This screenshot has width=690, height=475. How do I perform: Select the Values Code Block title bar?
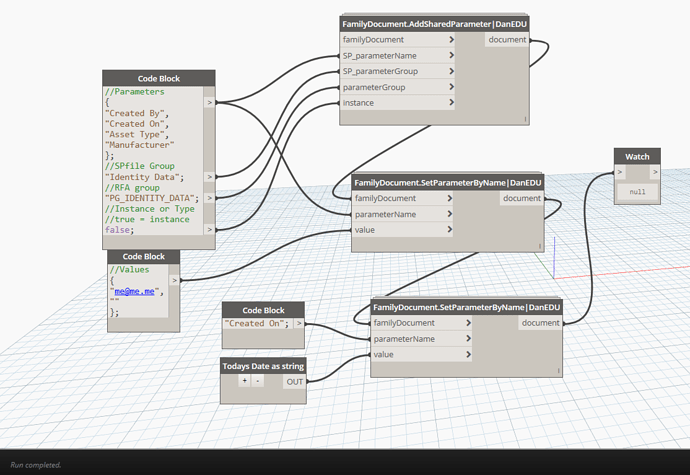coord(144,256)
